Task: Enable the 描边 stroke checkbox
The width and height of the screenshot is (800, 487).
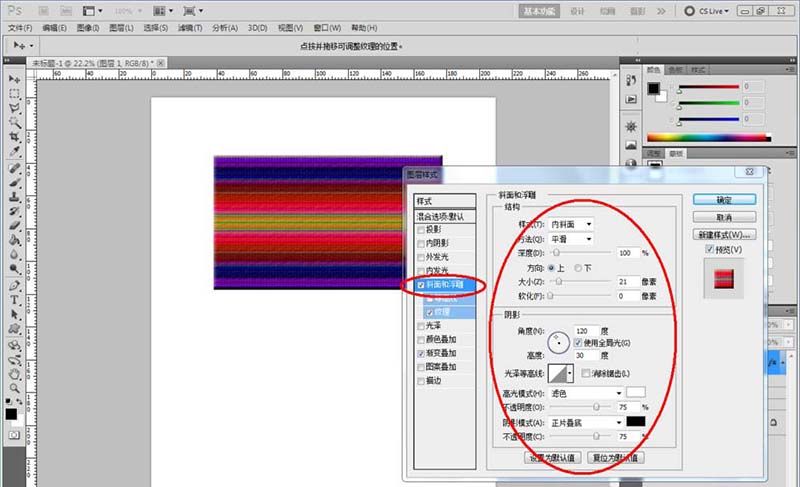Action: pyautogui.click(x=421, y=381)
